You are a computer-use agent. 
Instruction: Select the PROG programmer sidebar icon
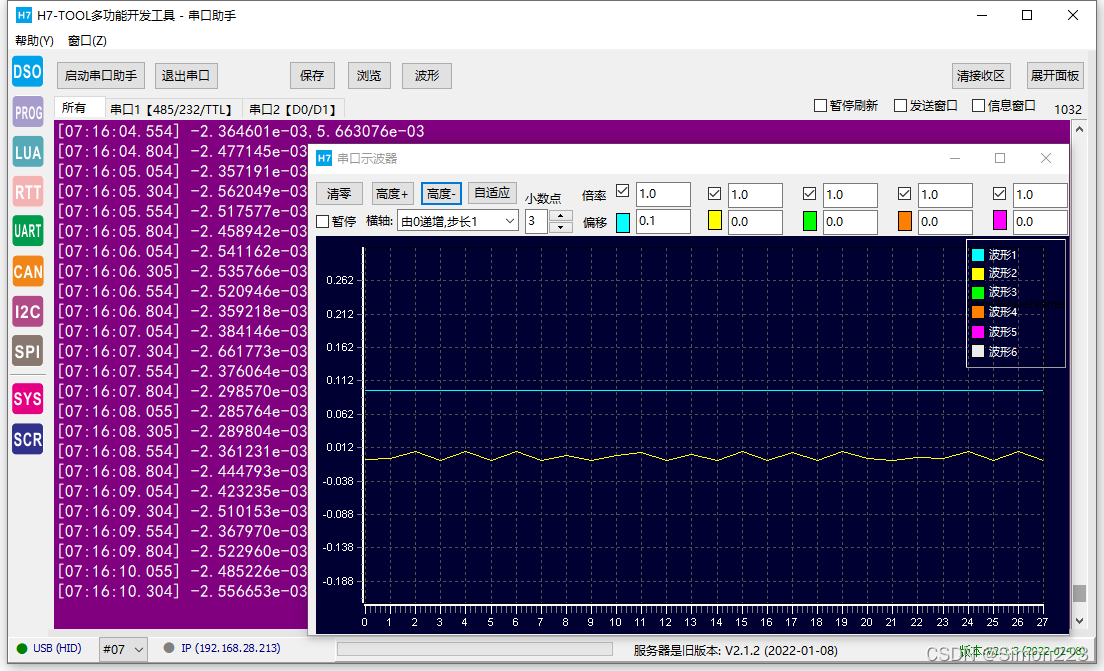pos(28,113)
